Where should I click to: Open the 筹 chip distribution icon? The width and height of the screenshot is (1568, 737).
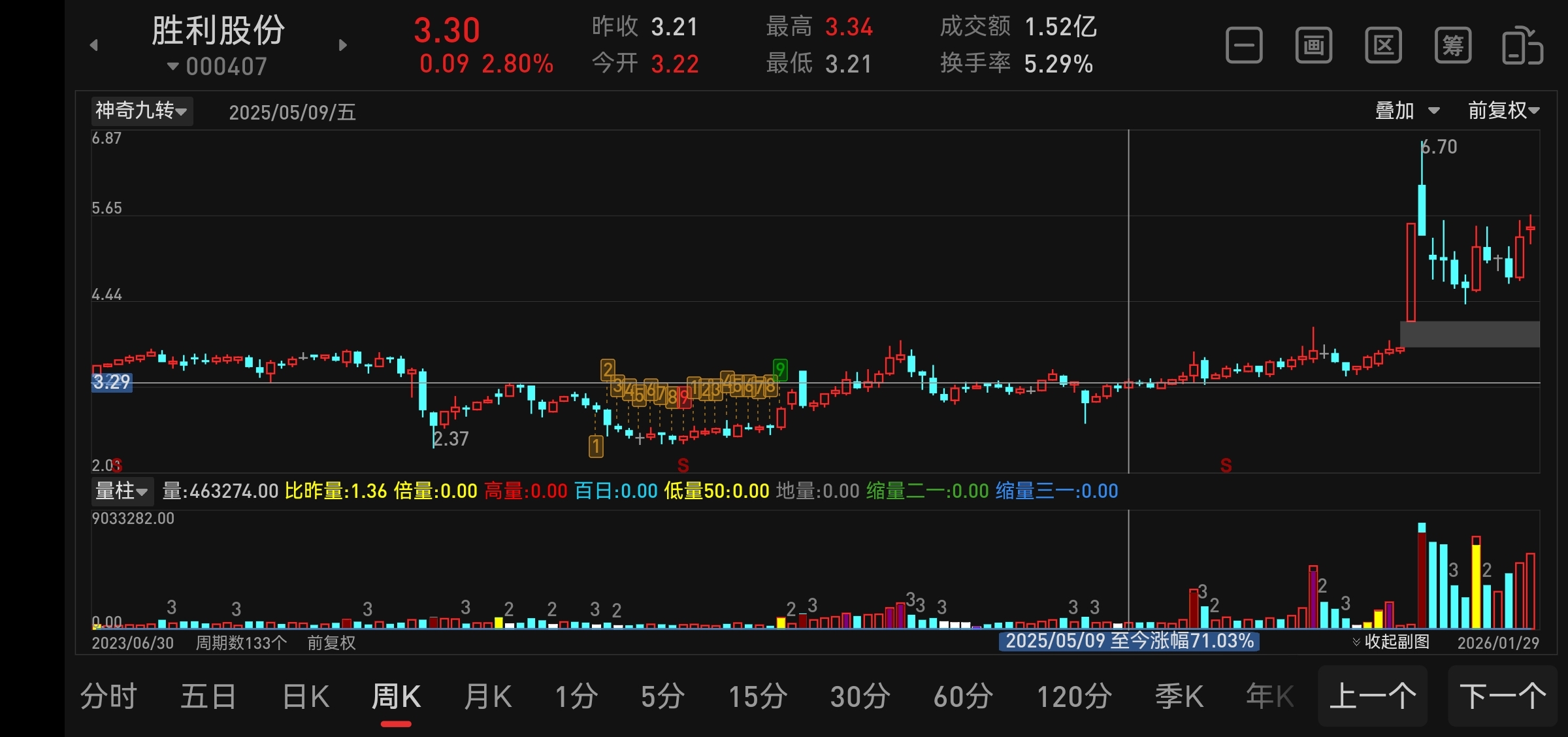pyautogui.click(x=1452, y=46)
